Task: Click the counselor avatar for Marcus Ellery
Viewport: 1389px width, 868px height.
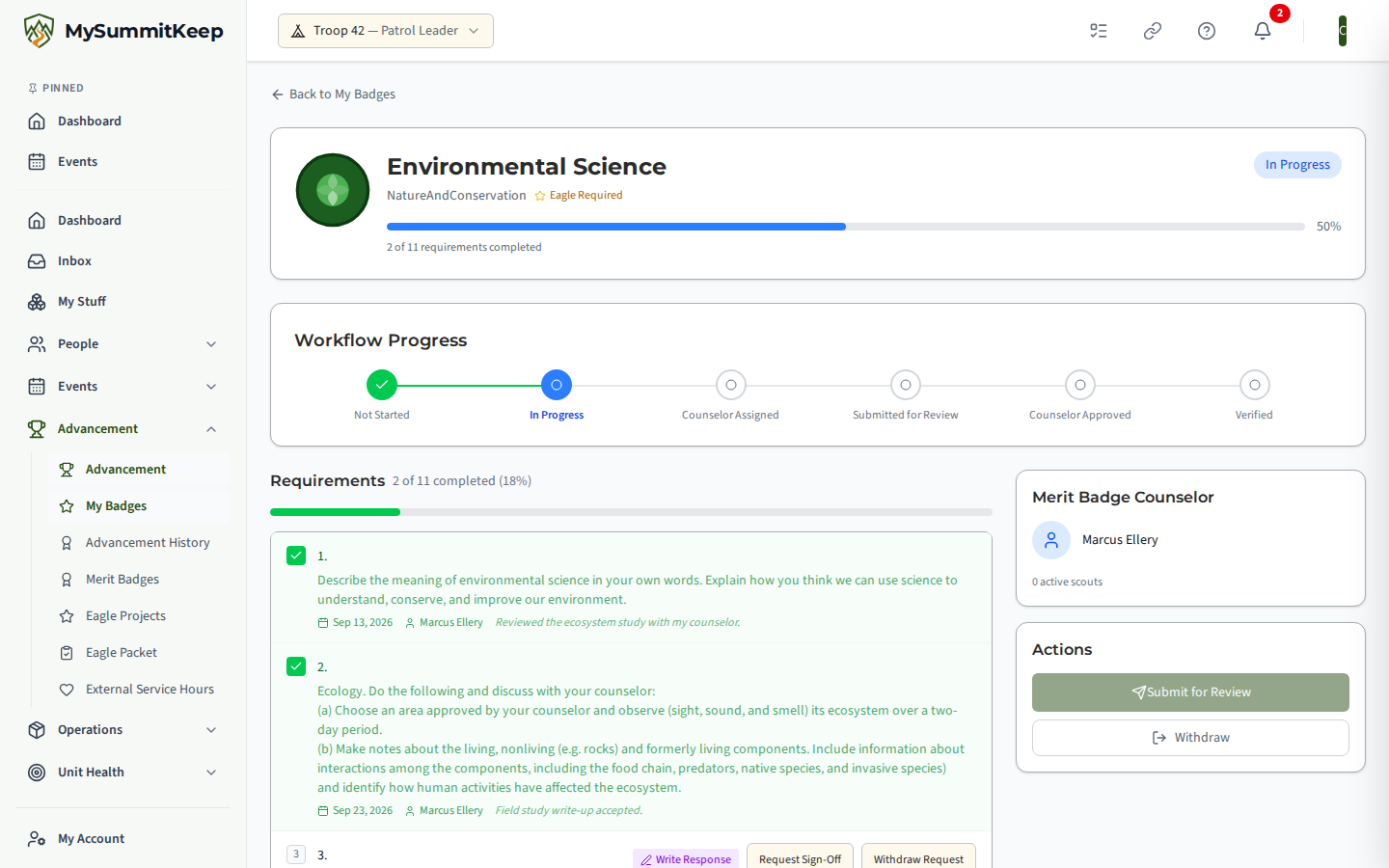Action: tap(1051, 540)
